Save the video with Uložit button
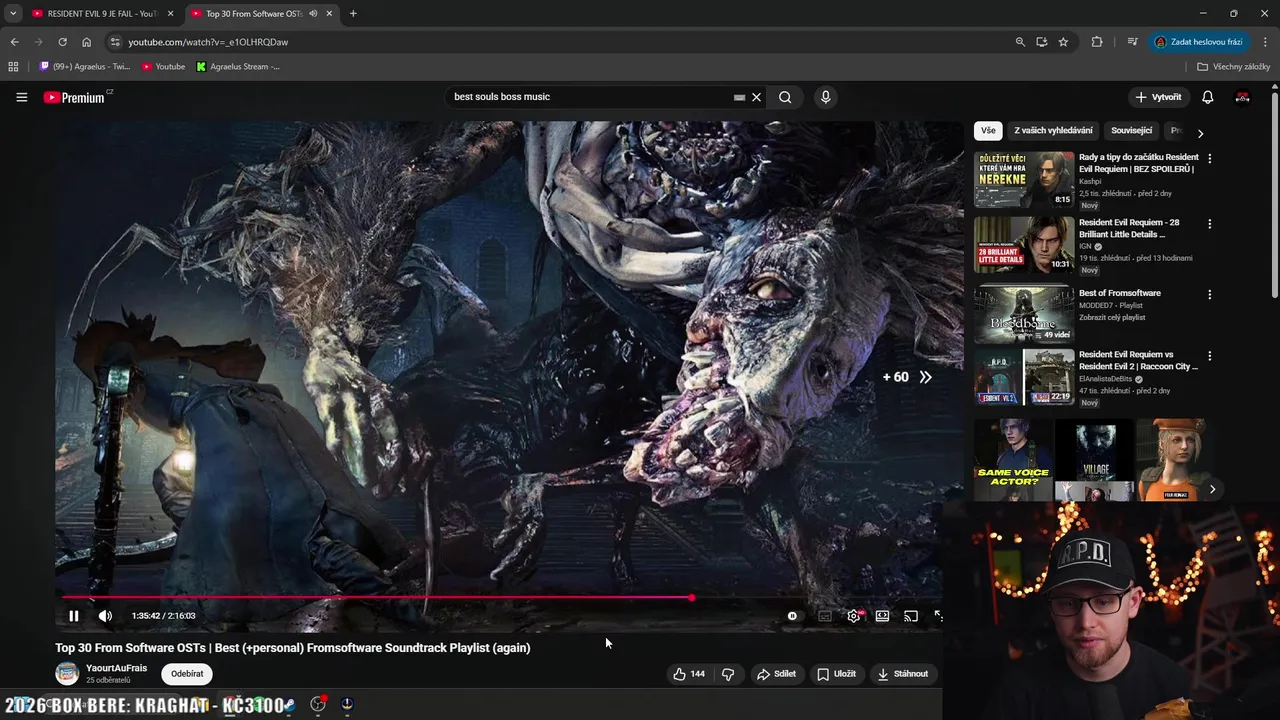 click(836, 674)
